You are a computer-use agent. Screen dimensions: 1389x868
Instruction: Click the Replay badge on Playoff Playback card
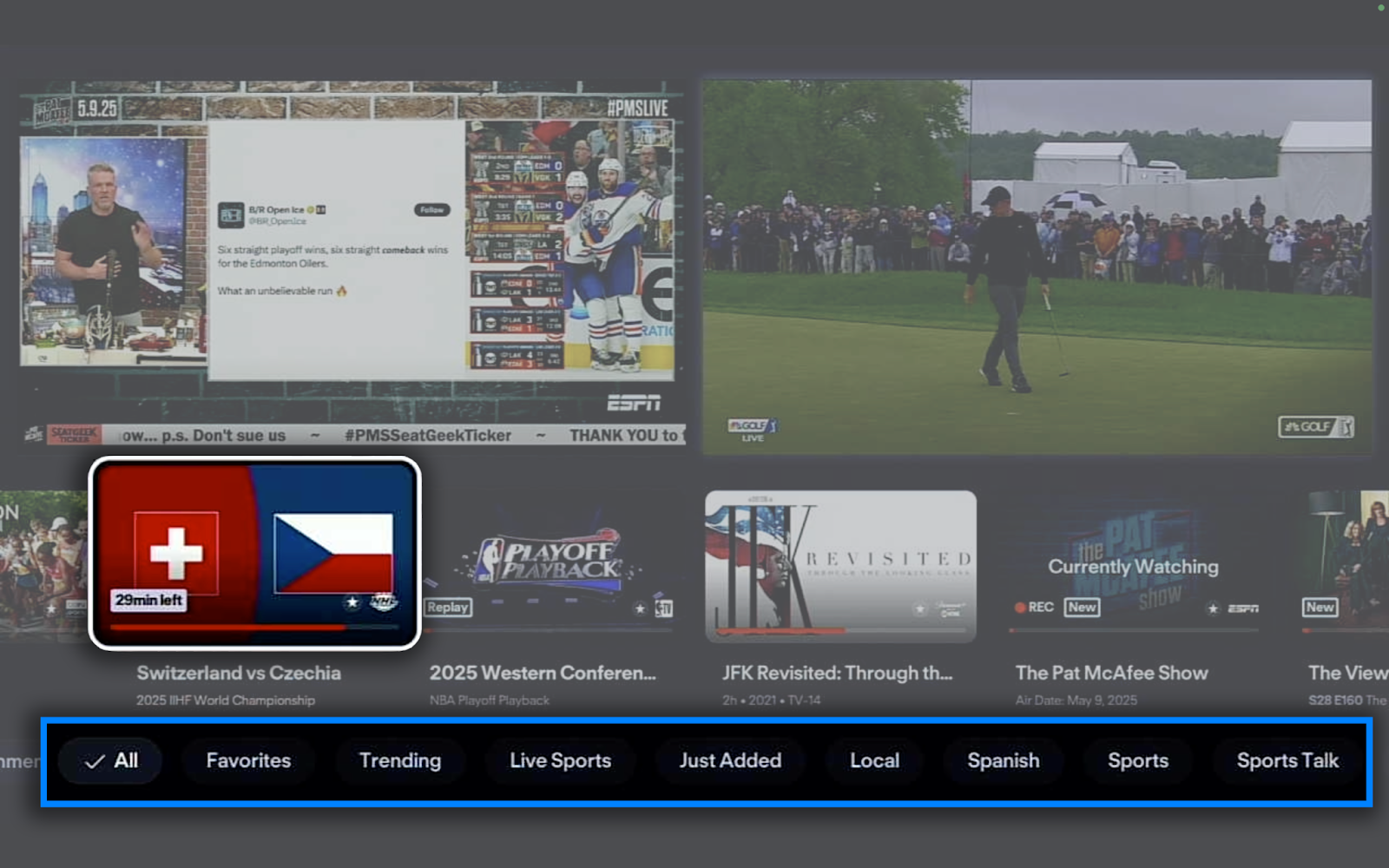[448, 608]
